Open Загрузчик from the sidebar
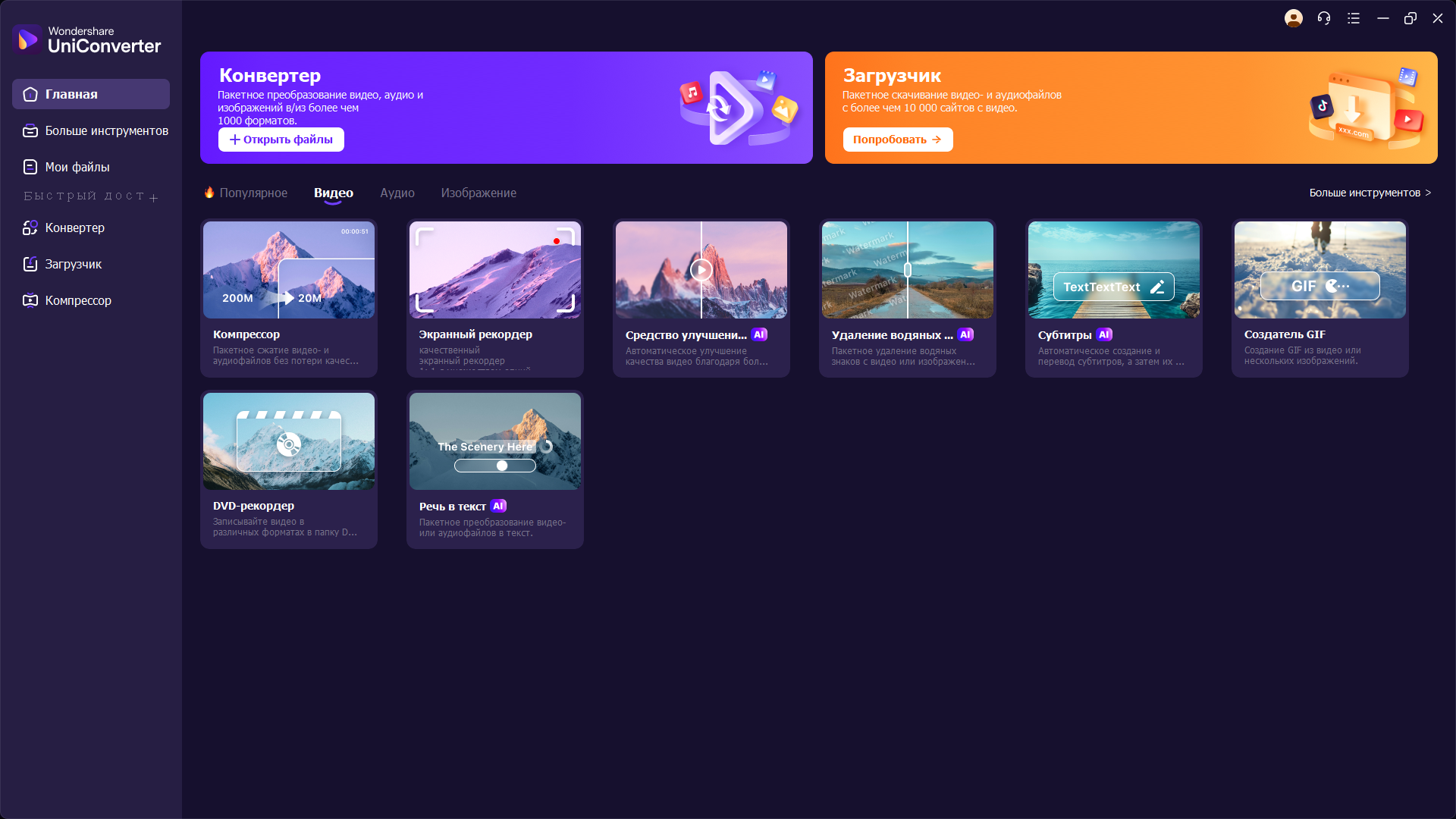This screenshot has width=1456, height=819. pos(73,264)
